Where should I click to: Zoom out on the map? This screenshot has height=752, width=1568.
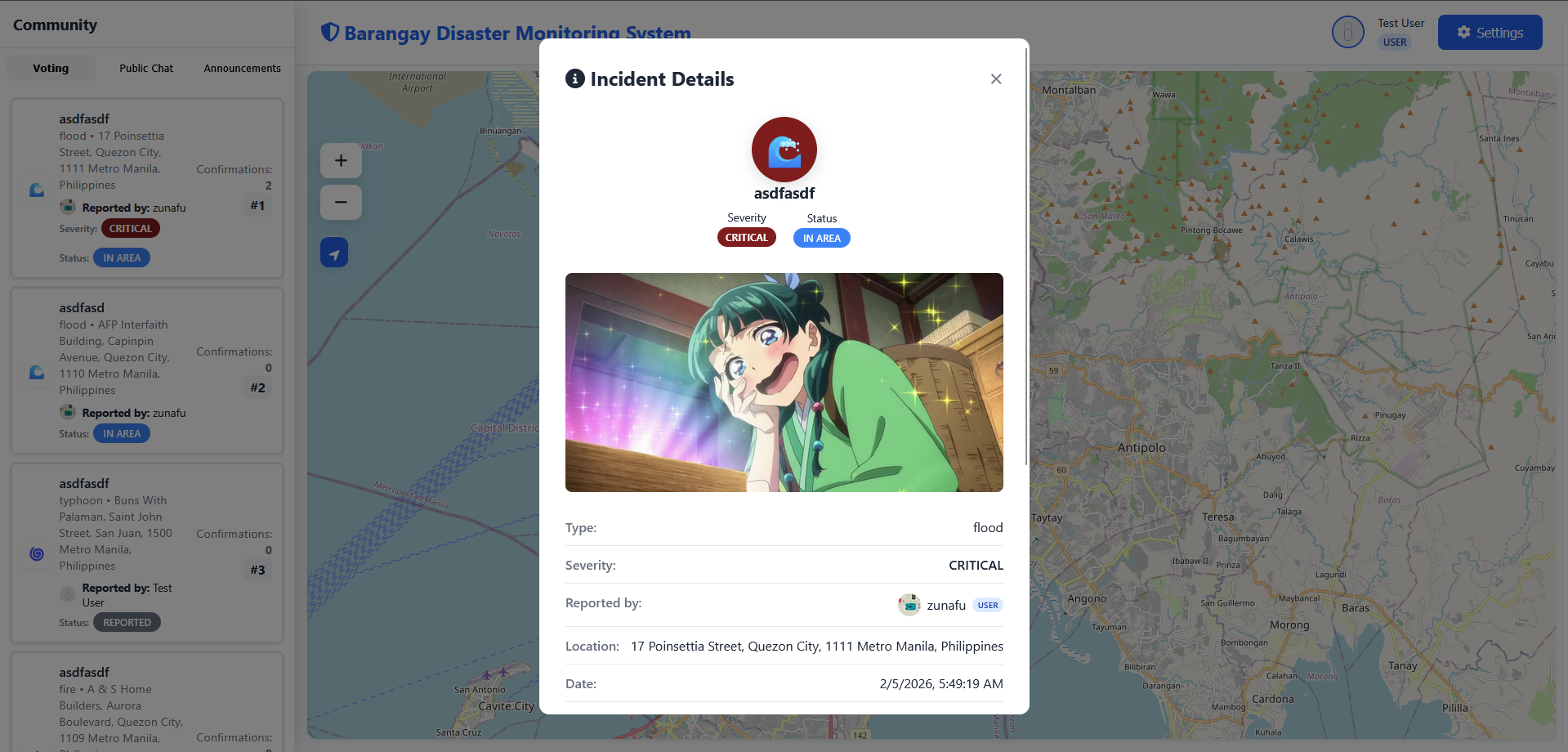coord(341,202)
